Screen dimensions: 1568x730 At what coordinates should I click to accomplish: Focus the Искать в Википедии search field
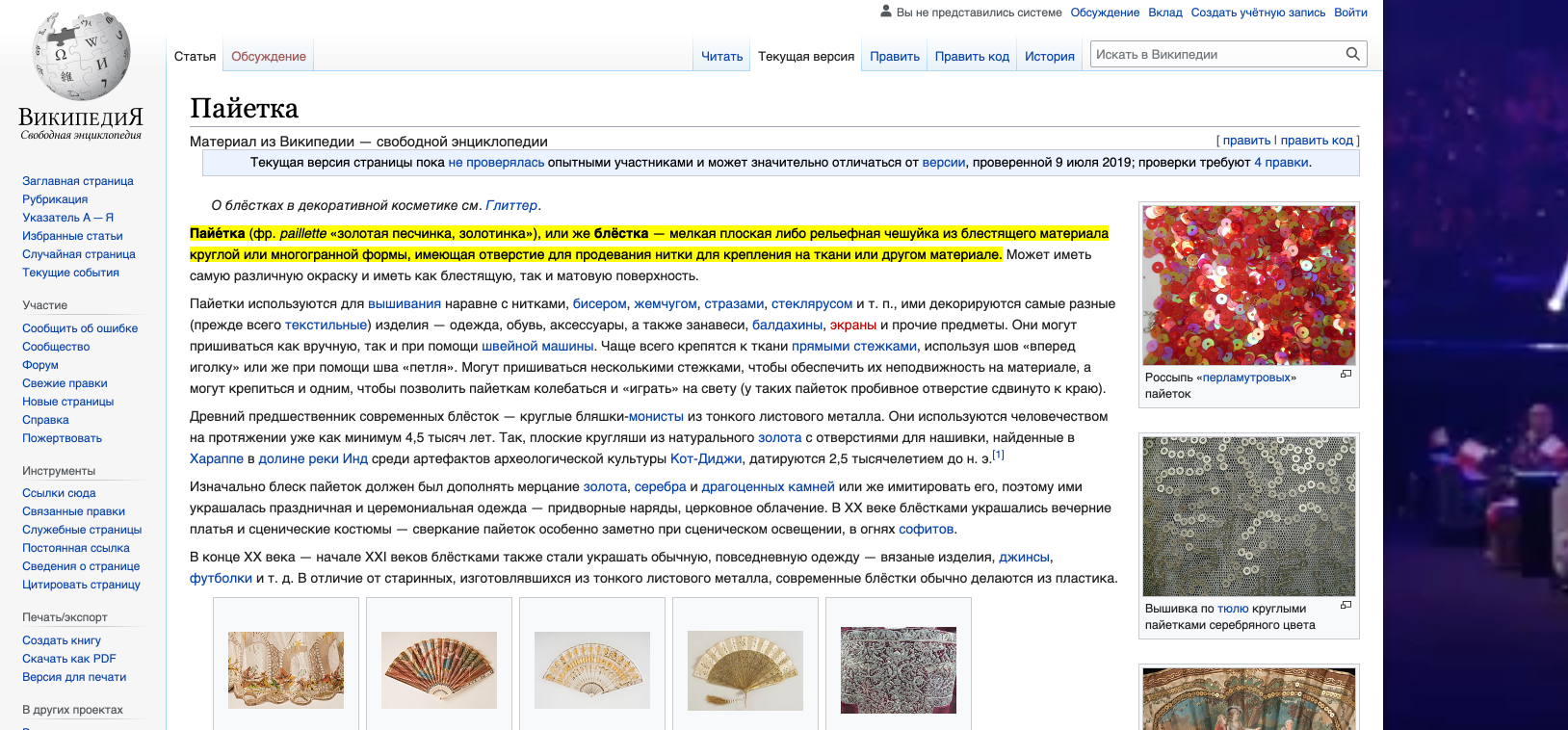(x=1215, y=54)
